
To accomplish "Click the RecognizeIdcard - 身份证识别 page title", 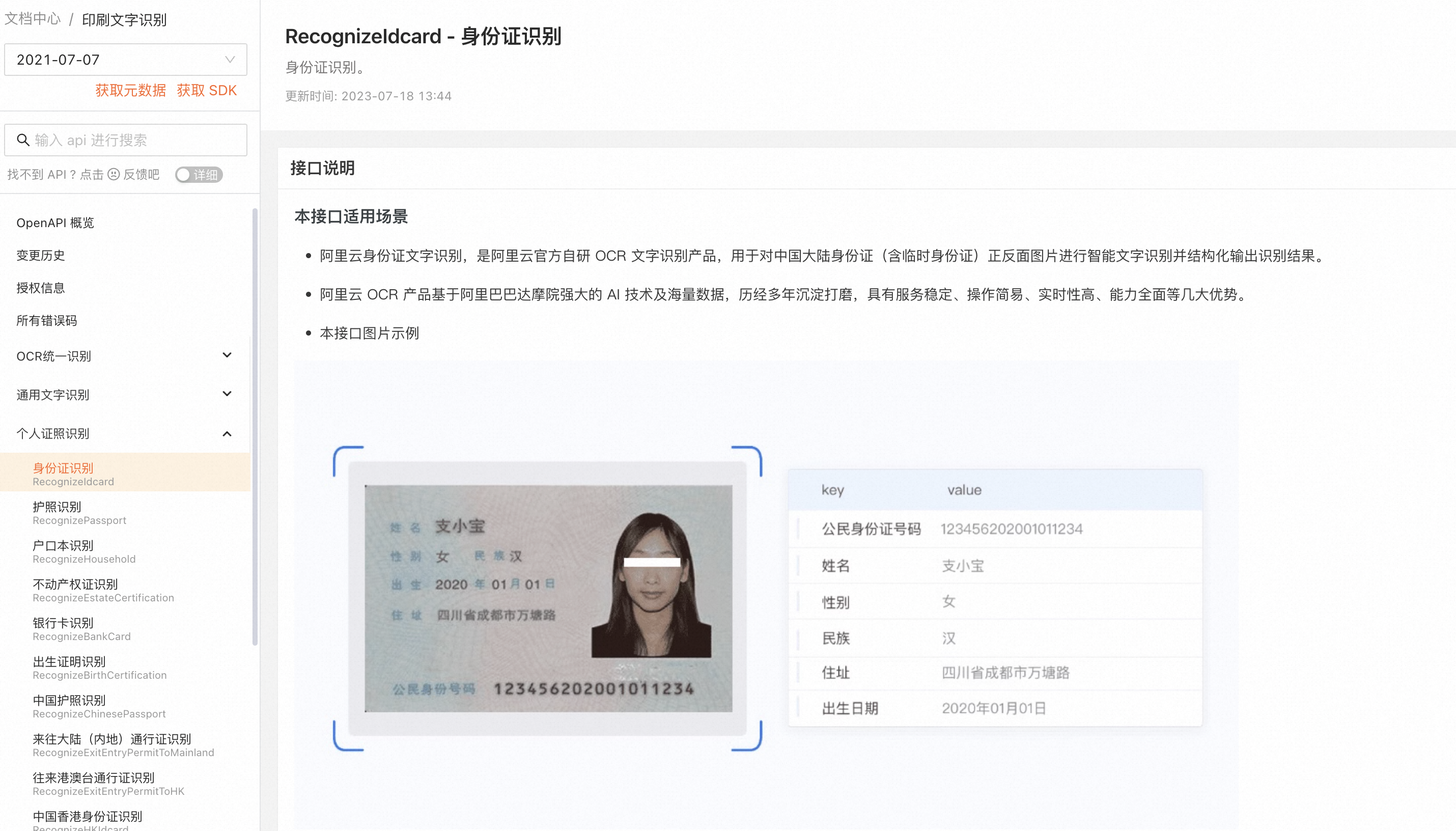I will click(424, 36).
